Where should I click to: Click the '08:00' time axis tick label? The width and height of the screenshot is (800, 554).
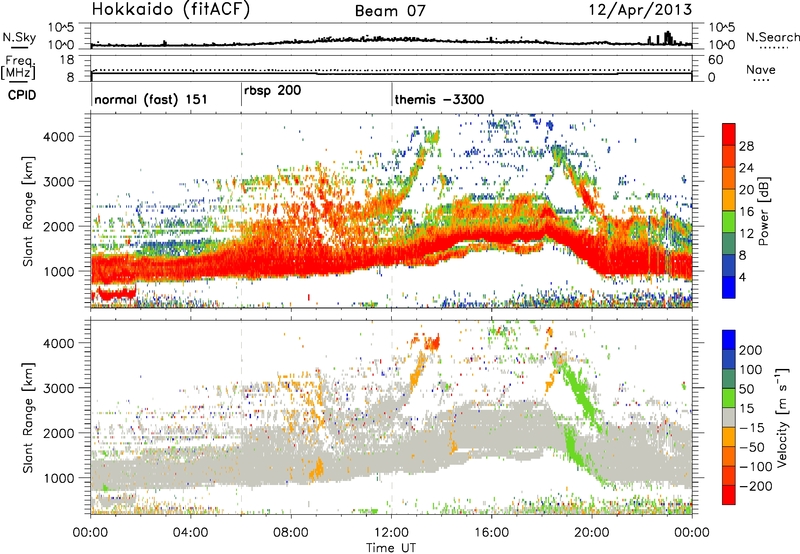(291, 533)
